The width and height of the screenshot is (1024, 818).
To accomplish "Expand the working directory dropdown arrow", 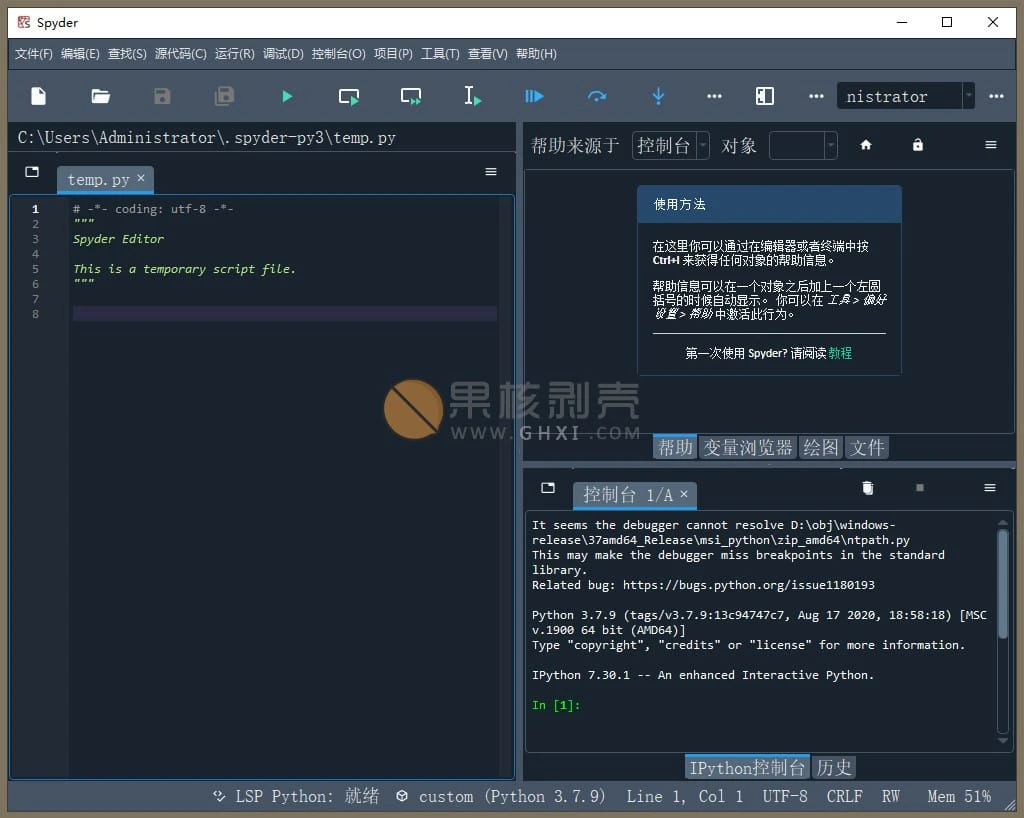I will [x=968, y=96].
